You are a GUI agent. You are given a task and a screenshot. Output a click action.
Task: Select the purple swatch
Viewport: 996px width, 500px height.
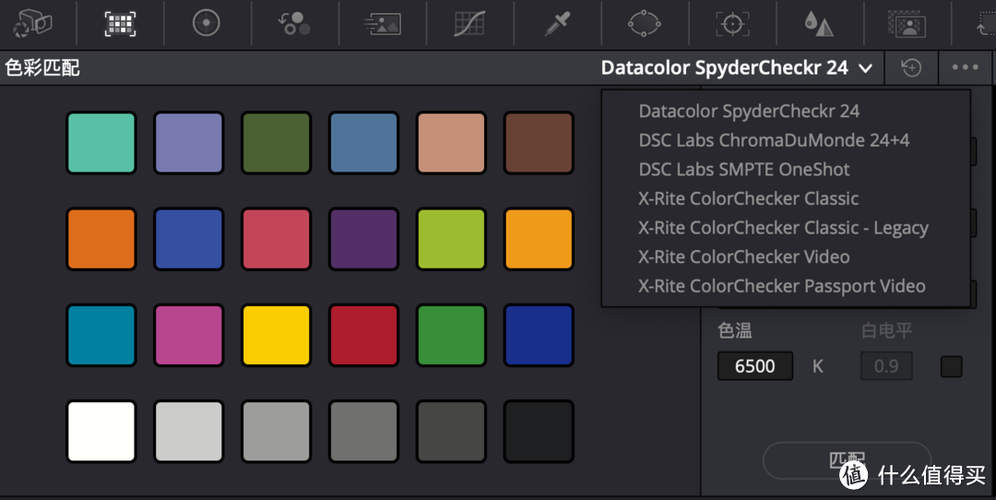pyautogui.click(x=363, y=239)
